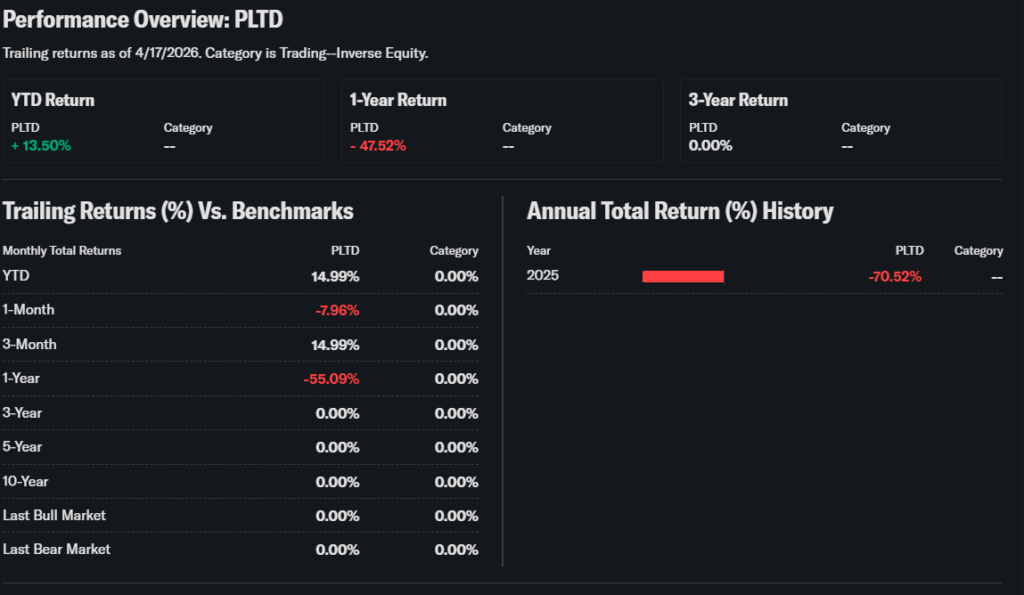Select the 5-Year row label

pos(23,447)
